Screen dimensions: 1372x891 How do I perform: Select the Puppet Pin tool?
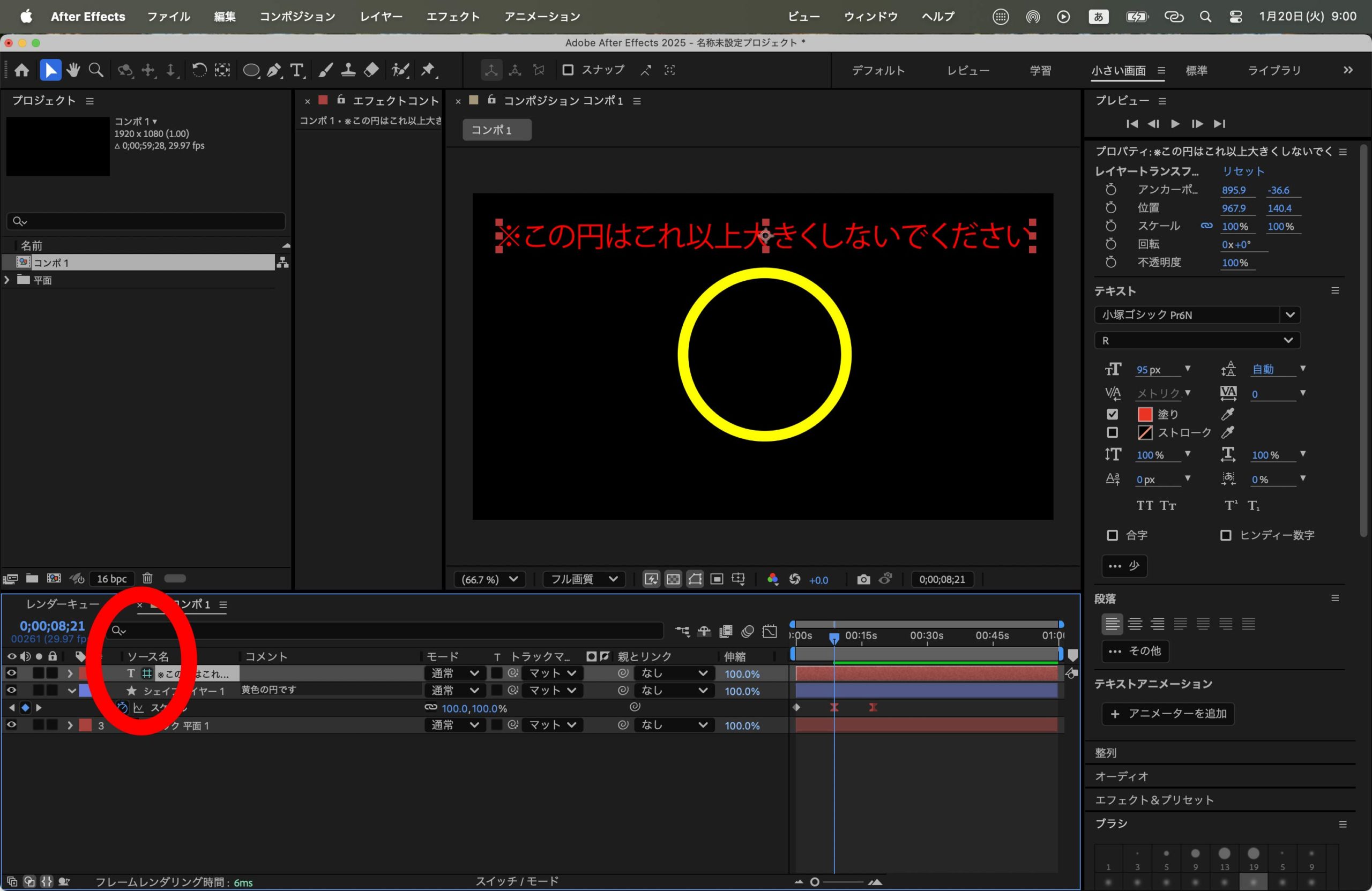click(x=428, y=70)
